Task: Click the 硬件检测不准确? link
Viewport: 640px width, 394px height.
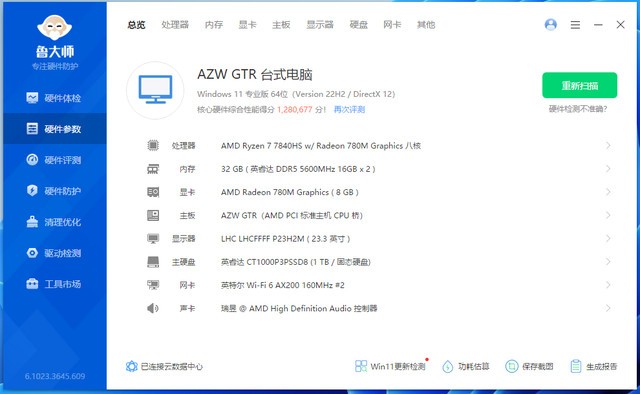Action: (x=578, y=109)
